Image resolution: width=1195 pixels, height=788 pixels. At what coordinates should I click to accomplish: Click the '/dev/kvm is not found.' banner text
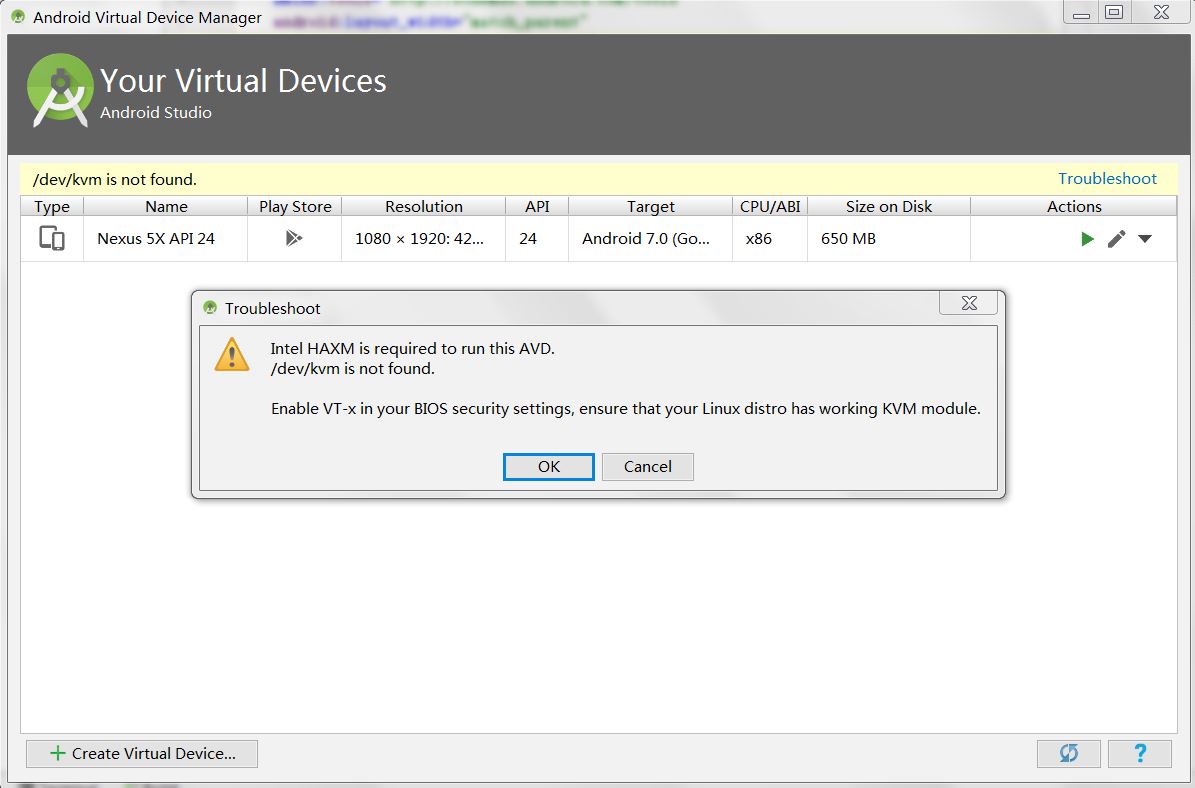(114, 179)
